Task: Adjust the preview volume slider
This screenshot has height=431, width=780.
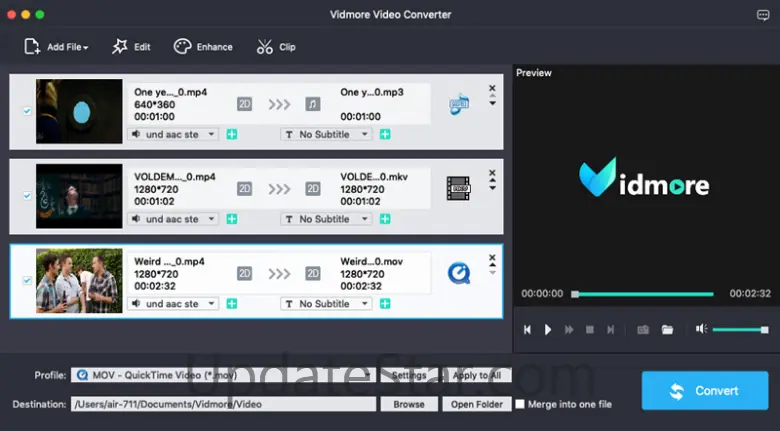Action: click(741, 329)
